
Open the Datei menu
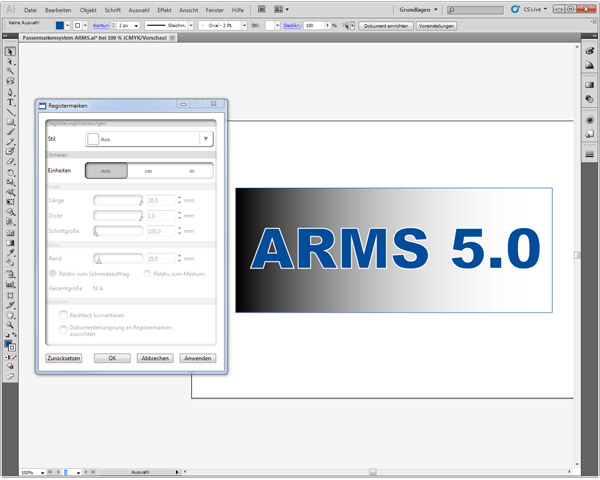[30, 10]
